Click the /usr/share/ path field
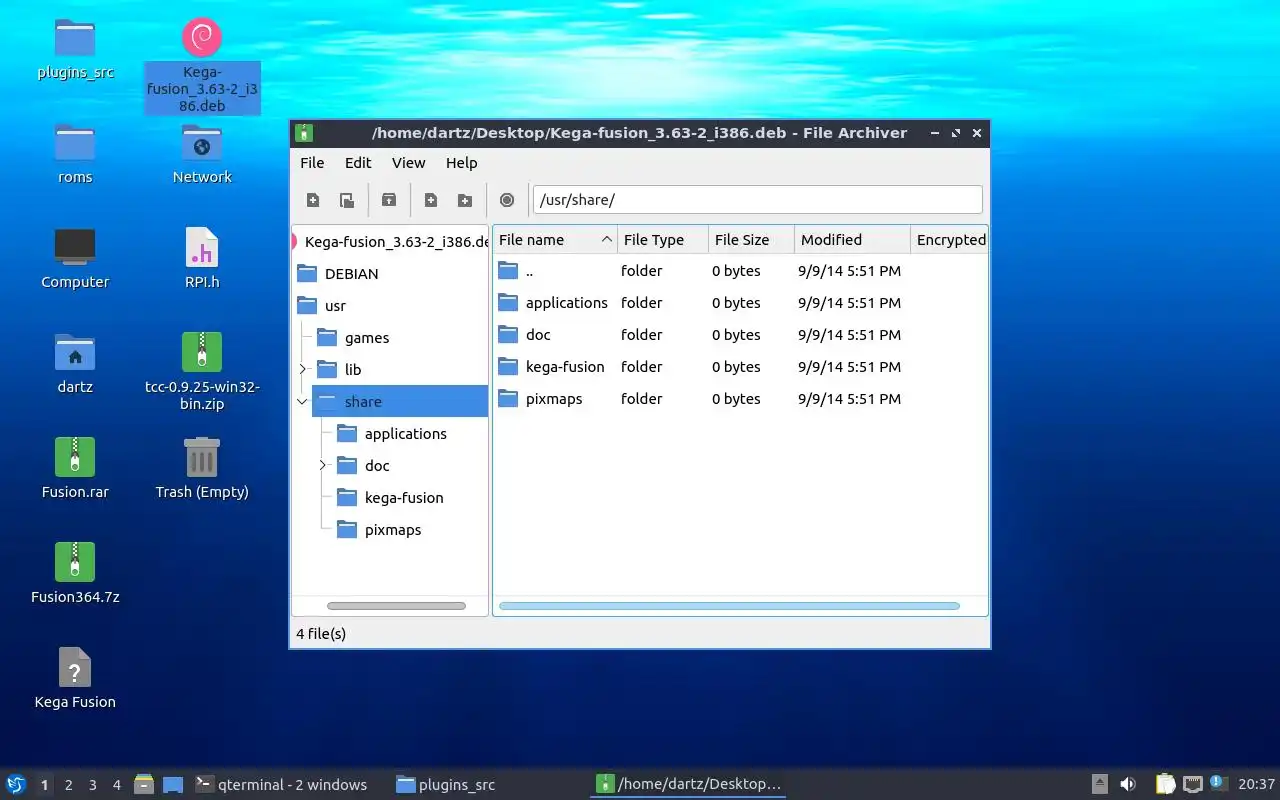Image resolution: width=1280 pixels, height=800 pixels. pos(757,200)
